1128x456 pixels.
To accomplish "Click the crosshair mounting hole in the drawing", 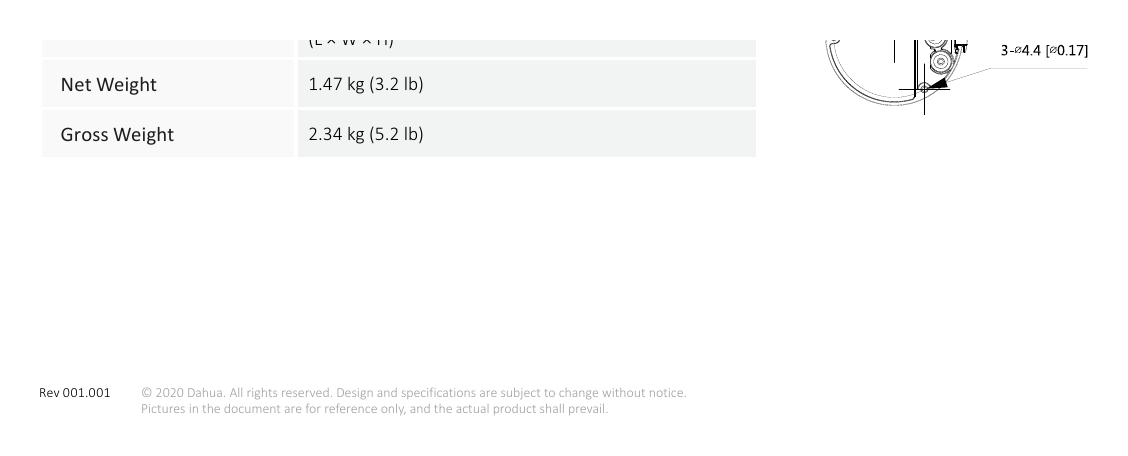I will coord(924,88).
